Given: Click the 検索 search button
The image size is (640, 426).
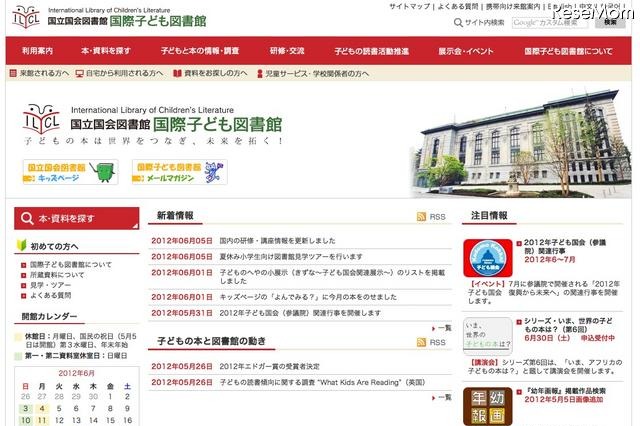Looking at the screenshot, I should 610,22.
